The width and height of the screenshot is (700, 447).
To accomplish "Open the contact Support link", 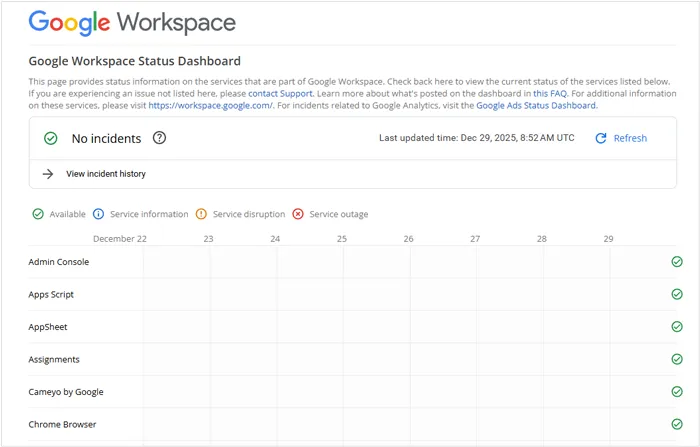I will (x=280, y=94).
